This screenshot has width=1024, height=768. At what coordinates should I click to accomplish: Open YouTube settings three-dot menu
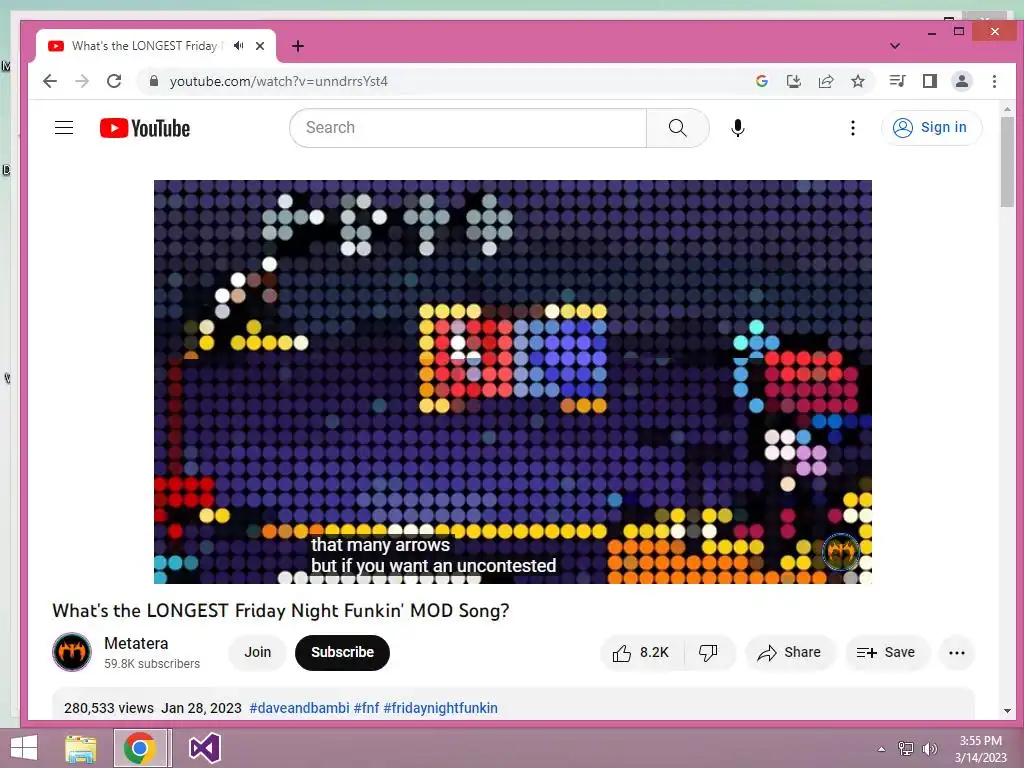[852, 128]
